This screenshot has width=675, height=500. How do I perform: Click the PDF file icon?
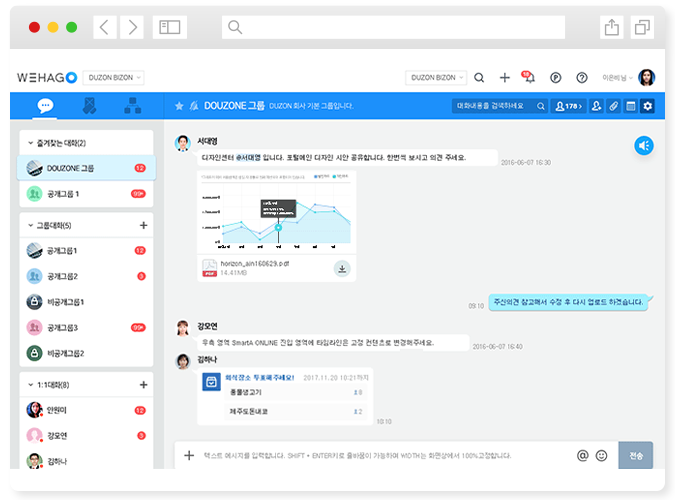(x=210, y=268)
